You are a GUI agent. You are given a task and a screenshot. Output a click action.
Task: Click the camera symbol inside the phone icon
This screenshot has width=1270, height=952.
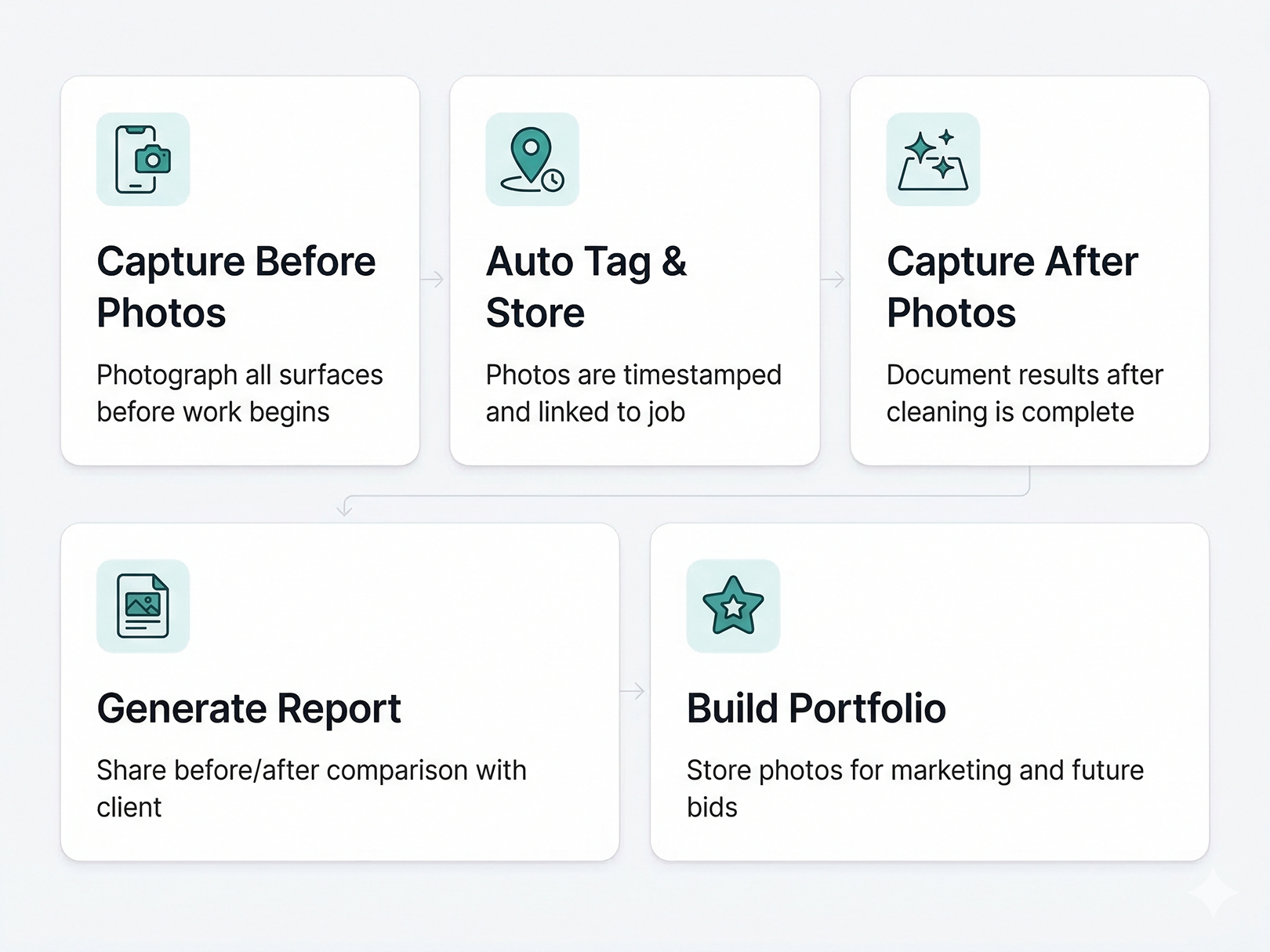pyautogui.click(x=153, y=159)
